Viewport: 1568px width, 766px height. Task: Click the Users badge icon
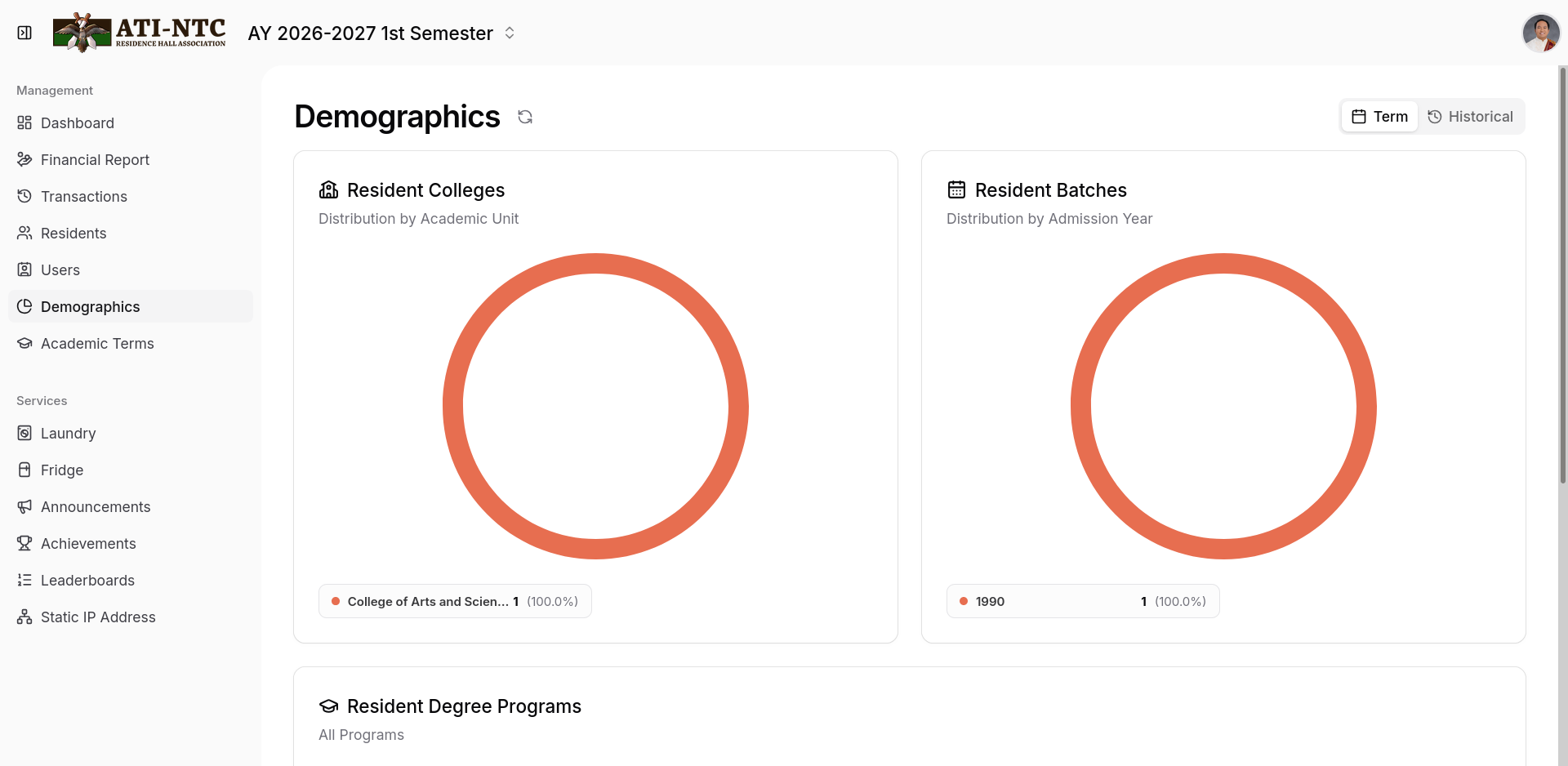[24, 269]
